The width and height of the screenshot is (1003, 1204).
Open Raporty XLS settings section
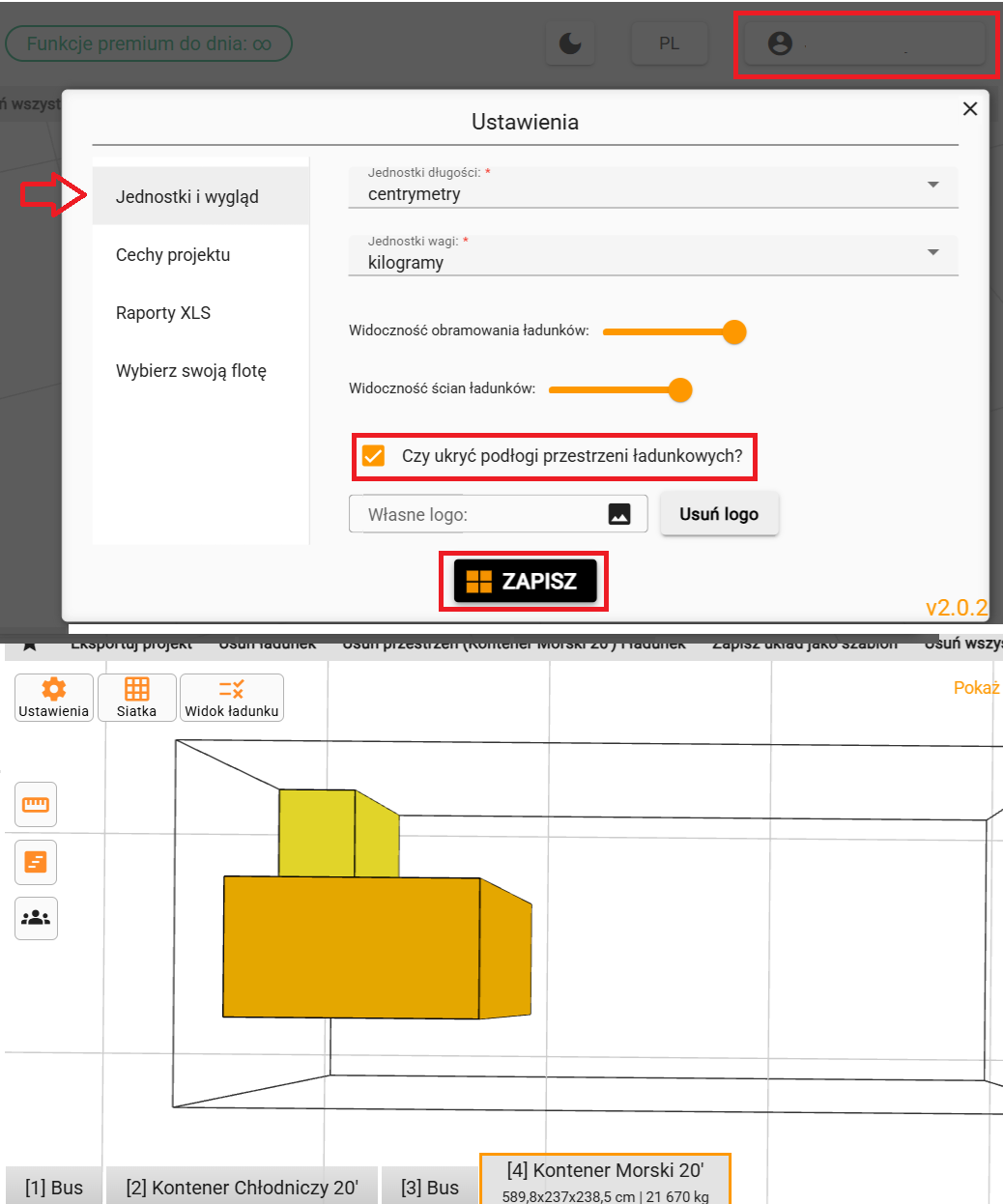point(163,313)
